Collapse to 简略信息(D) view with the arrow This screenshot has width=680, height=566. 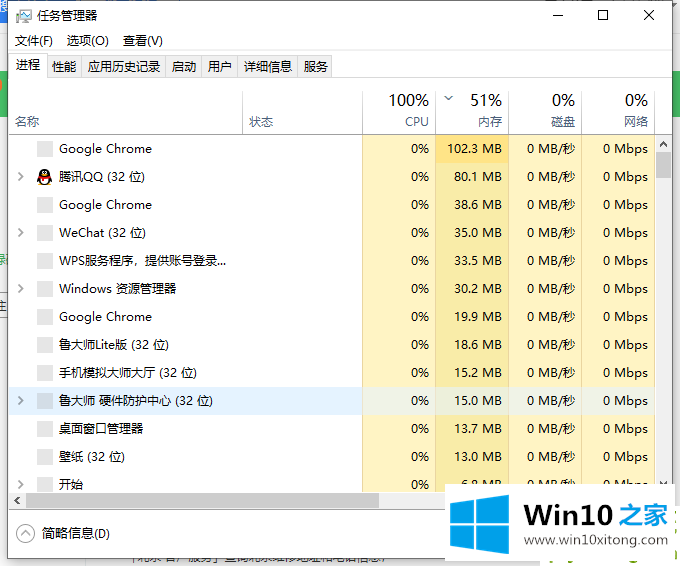[25, 533]
